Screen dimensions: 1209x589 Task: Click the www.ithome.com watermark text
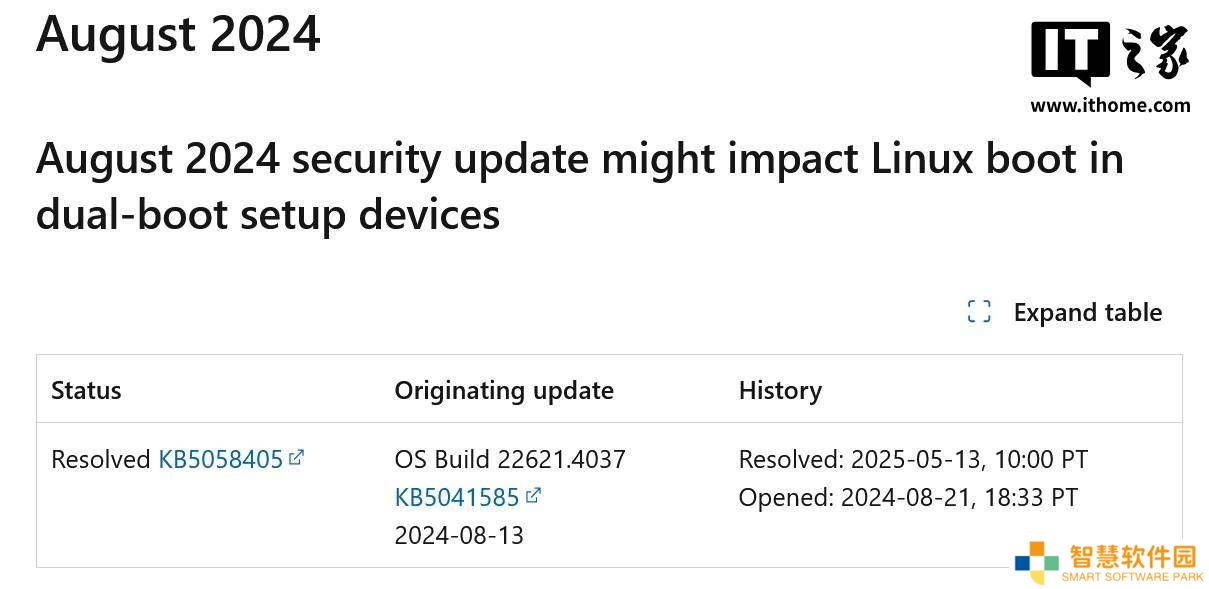(x=1110, y=105)
